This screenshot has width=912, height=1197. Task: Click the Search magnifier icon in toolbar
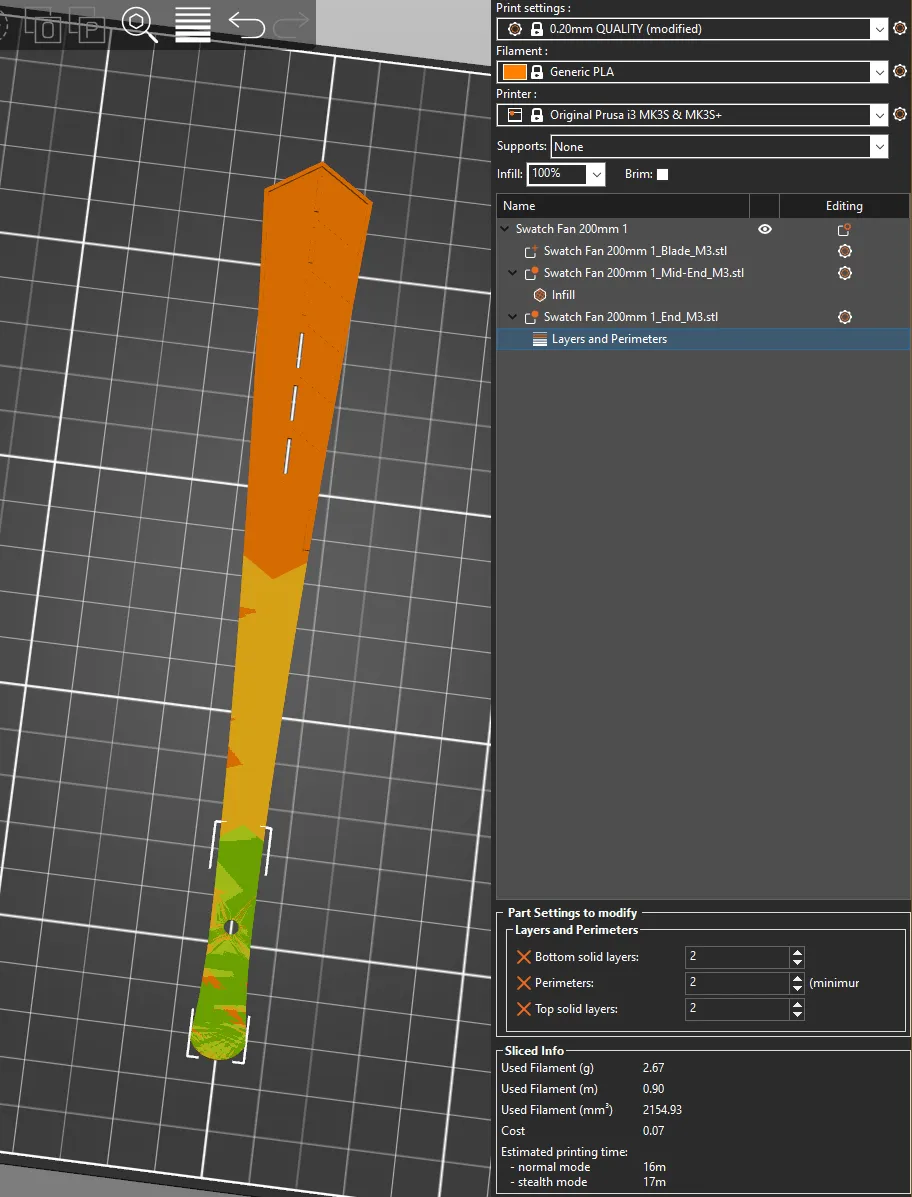pos(139,25)
